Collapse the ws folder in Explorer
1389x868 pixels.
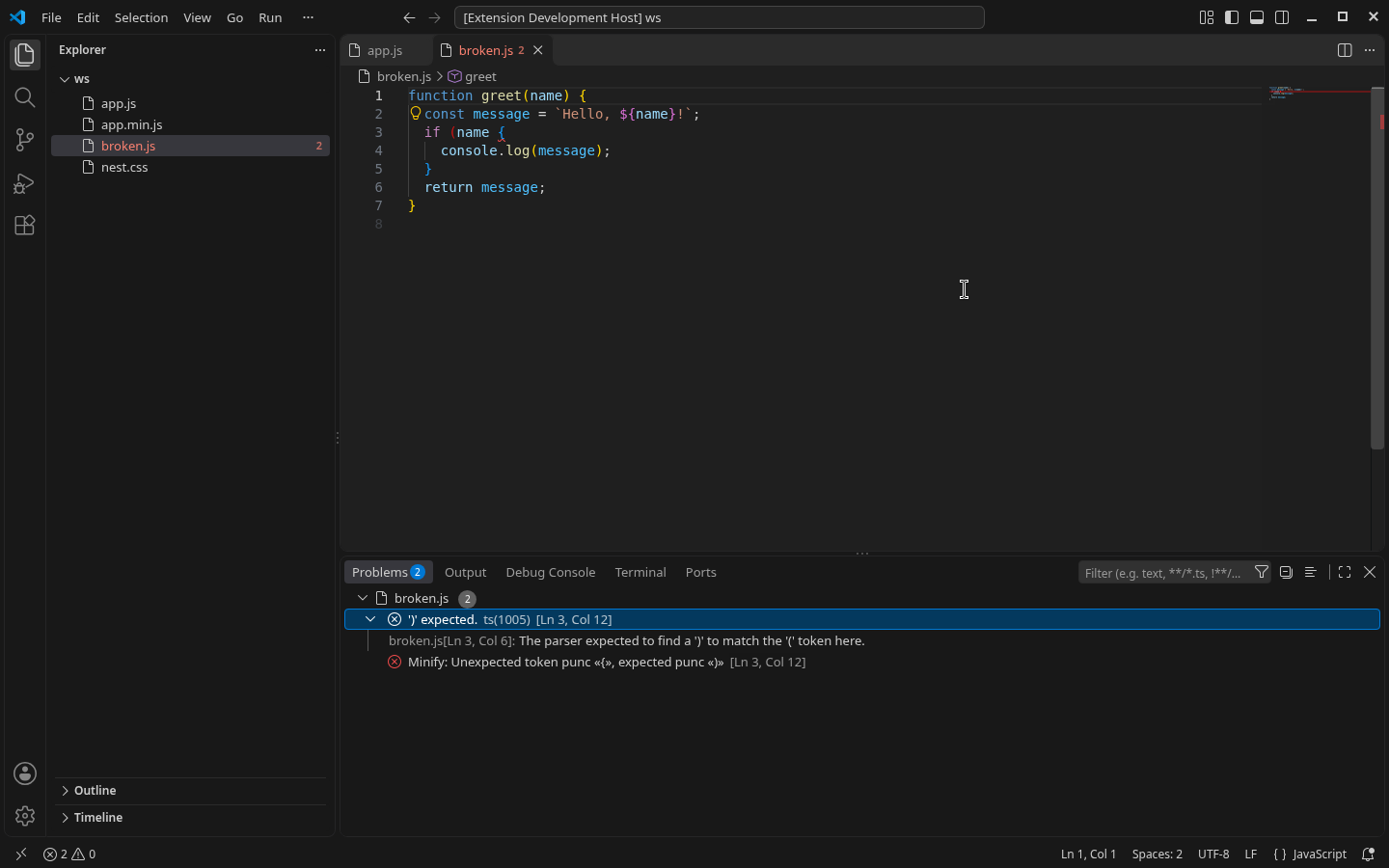(x=65, y=79)
